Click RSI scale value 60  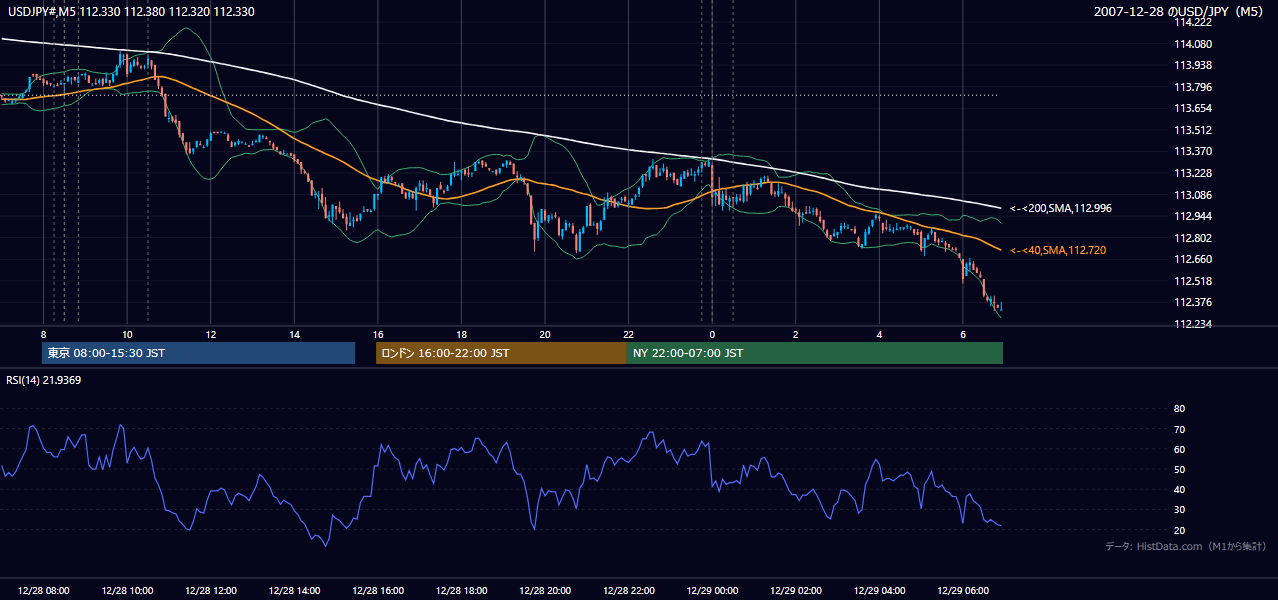coord(1179,449)
